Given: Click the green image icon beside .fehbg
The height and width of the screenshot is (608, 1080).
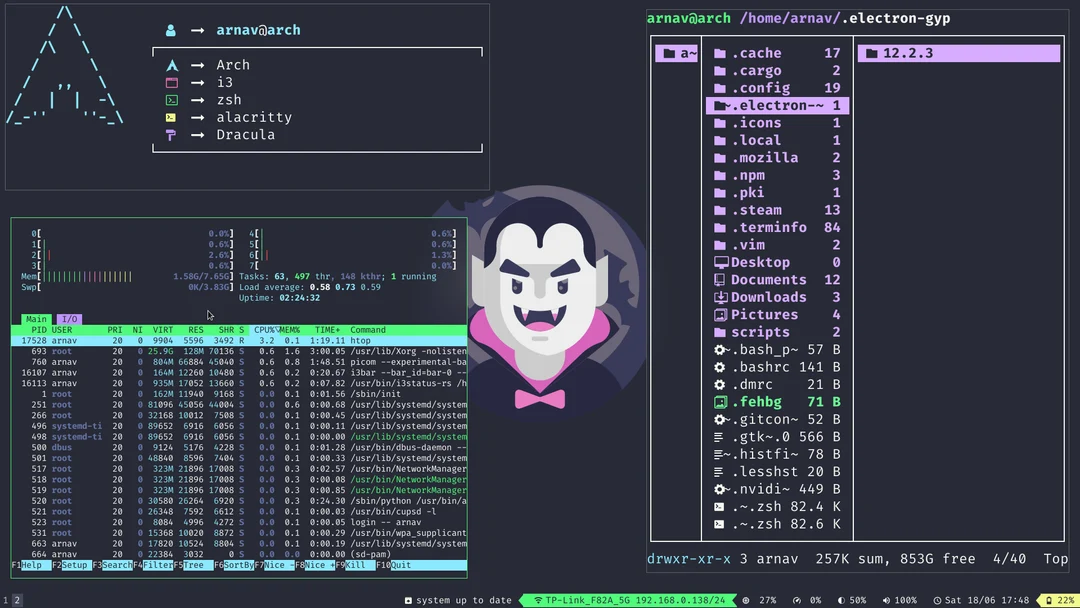Looking at the screenshot, I should point(718,402).
